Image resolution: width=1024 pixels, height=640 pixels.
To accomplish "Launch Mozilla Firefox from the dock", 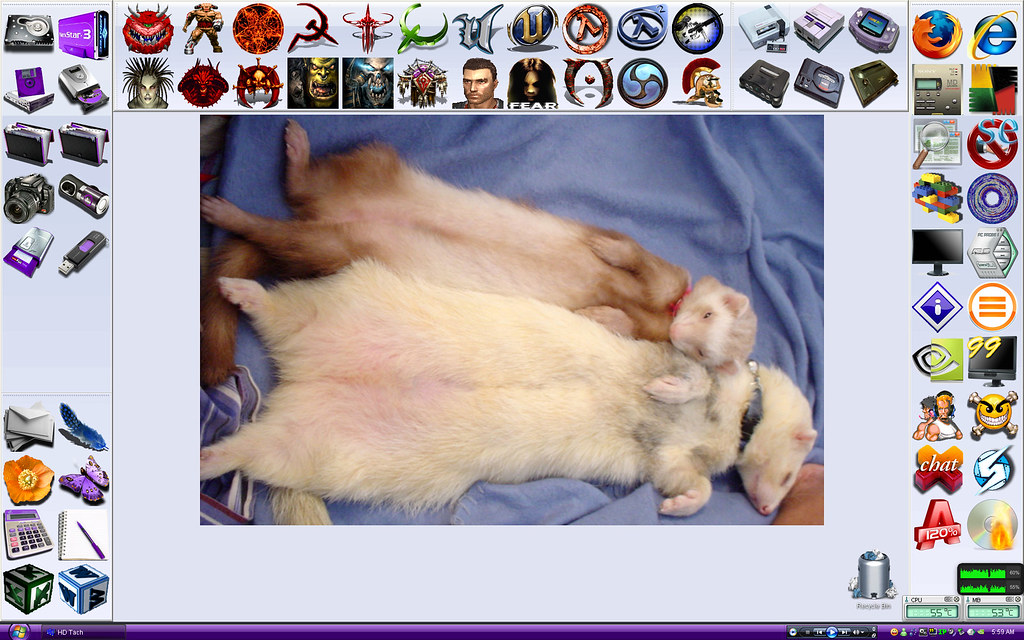I will tap(937, 35).
